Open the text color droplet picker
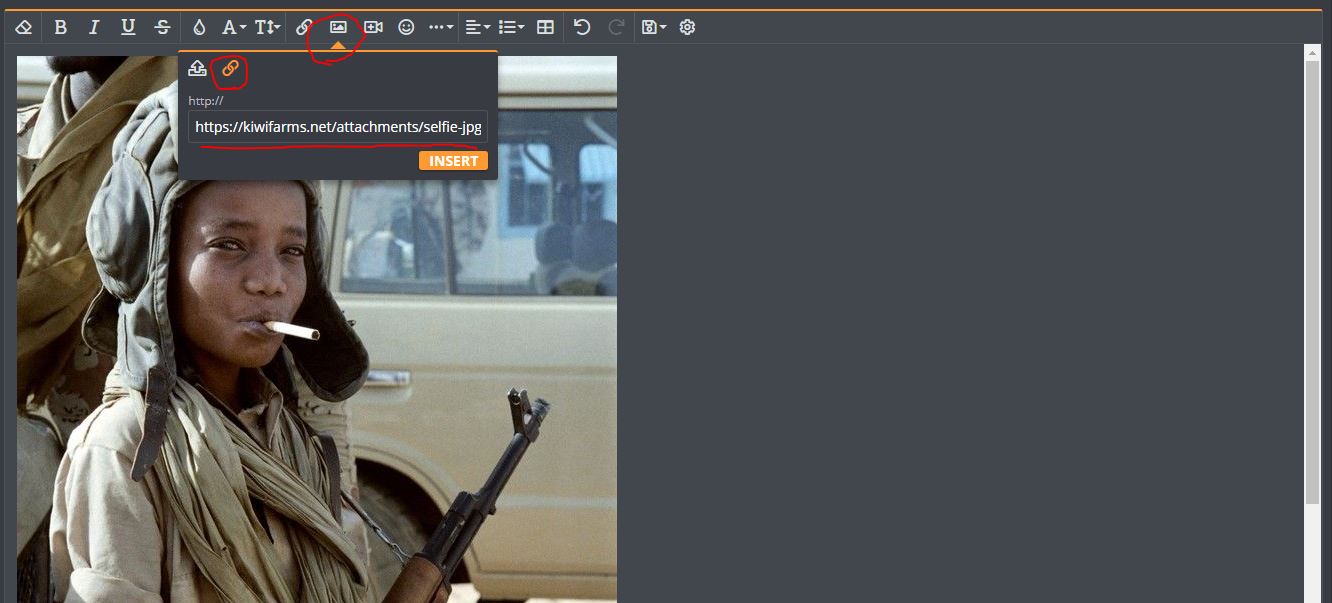Image resolution: width=1332 pixels, height=603 pixels. 199,28
